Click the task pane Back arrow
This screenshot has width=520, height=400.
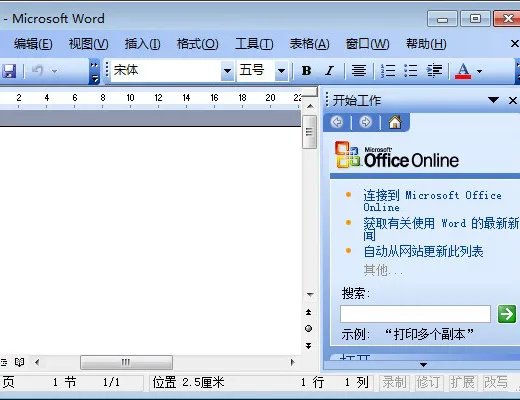pyautogui.click(x=337, y=122)
